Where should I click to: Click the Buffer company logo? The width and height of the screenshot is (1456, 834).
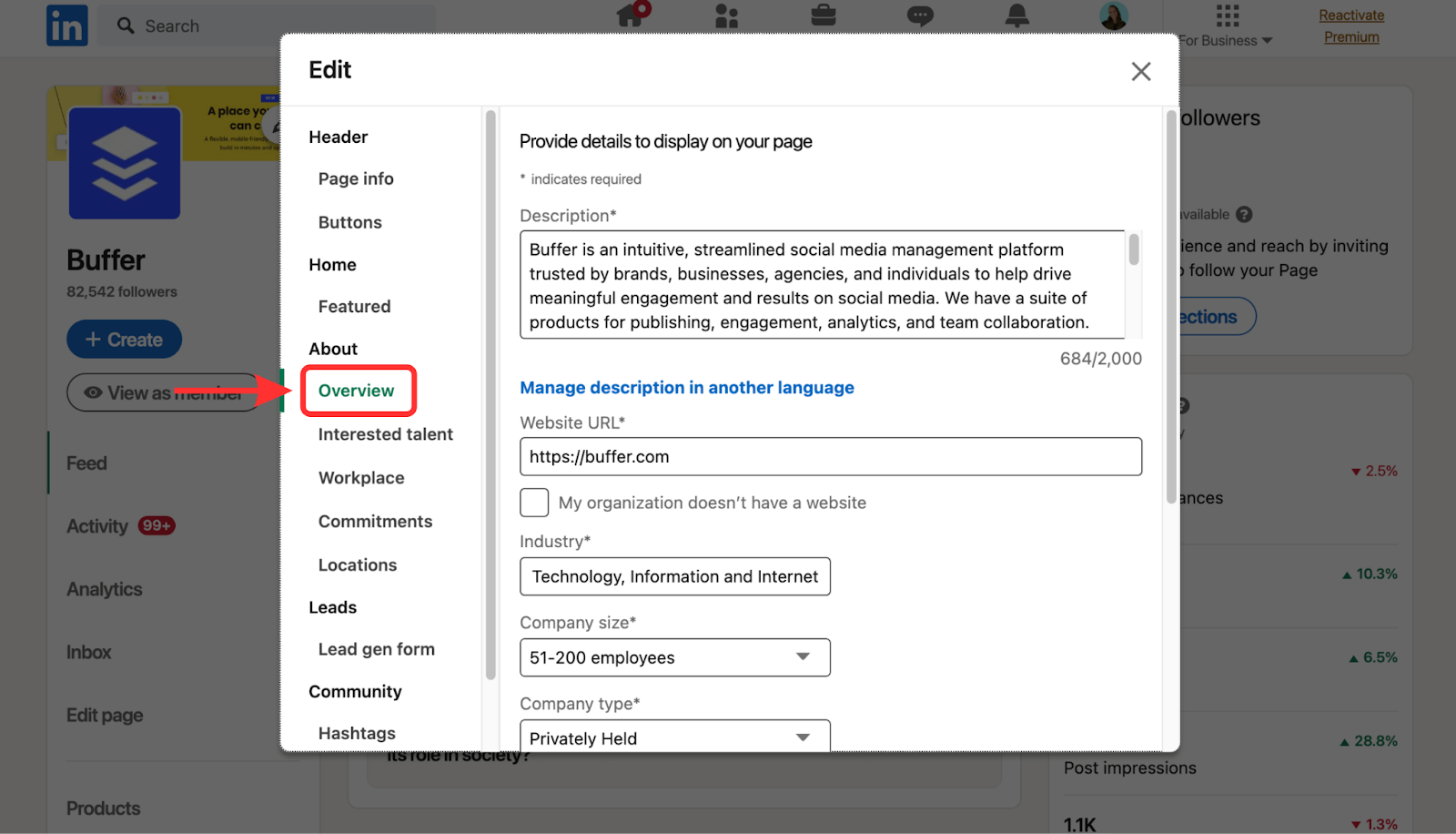point(125,163)
